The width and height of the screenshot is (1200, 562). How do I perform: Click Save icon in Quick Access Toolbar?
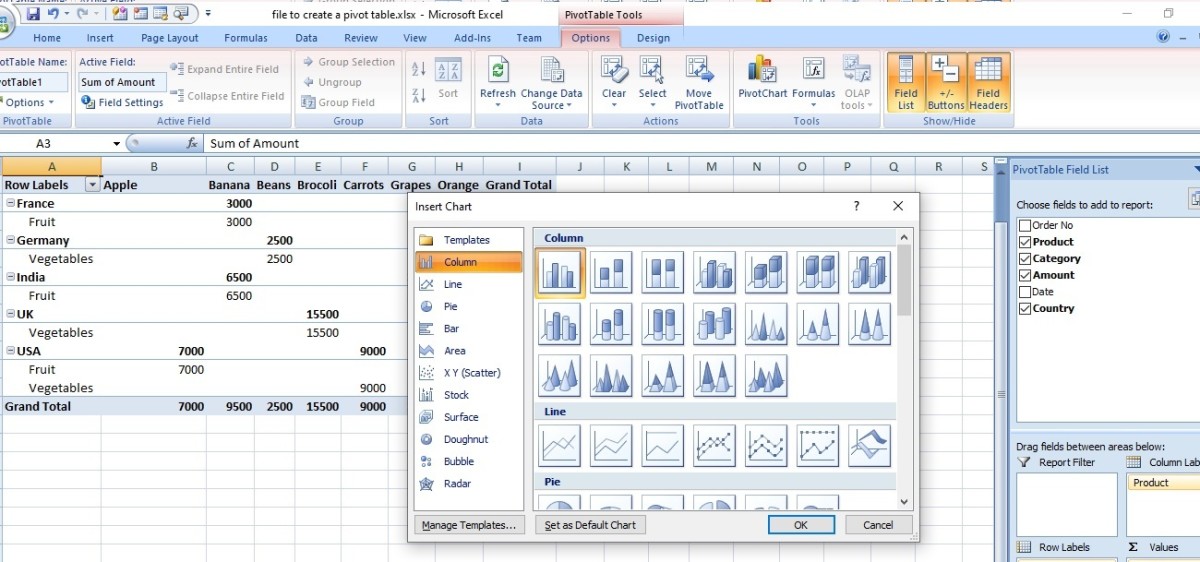tap(33, 13)
